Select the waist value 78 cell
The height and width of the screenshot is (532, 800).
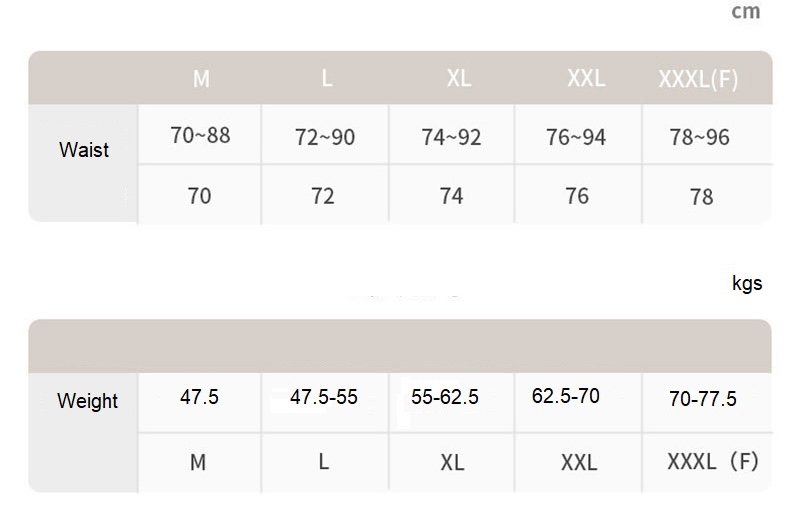[702, 197]
